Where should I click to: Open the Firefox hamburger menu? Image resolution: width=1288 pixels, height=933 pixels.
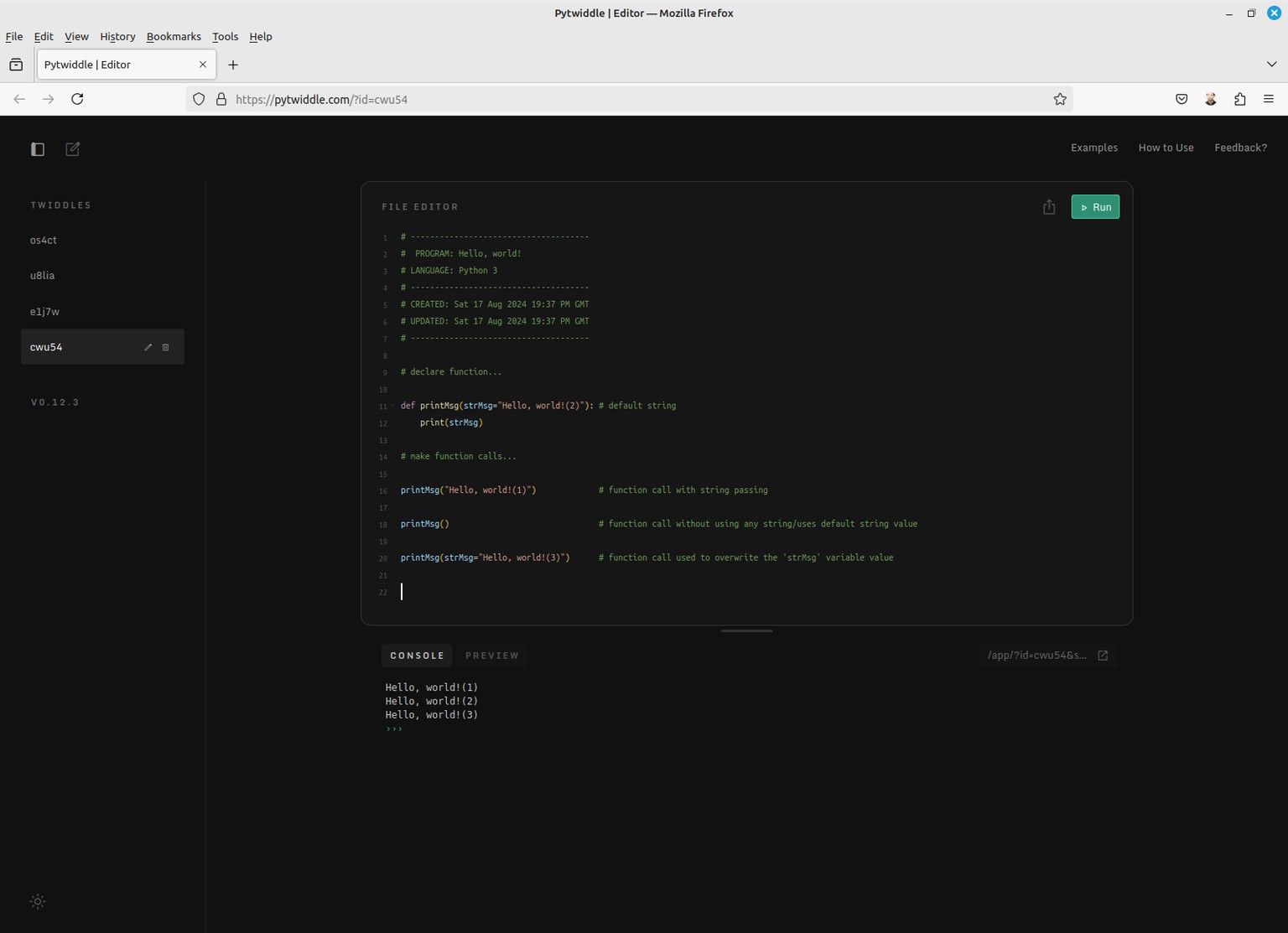(1269, 99)
